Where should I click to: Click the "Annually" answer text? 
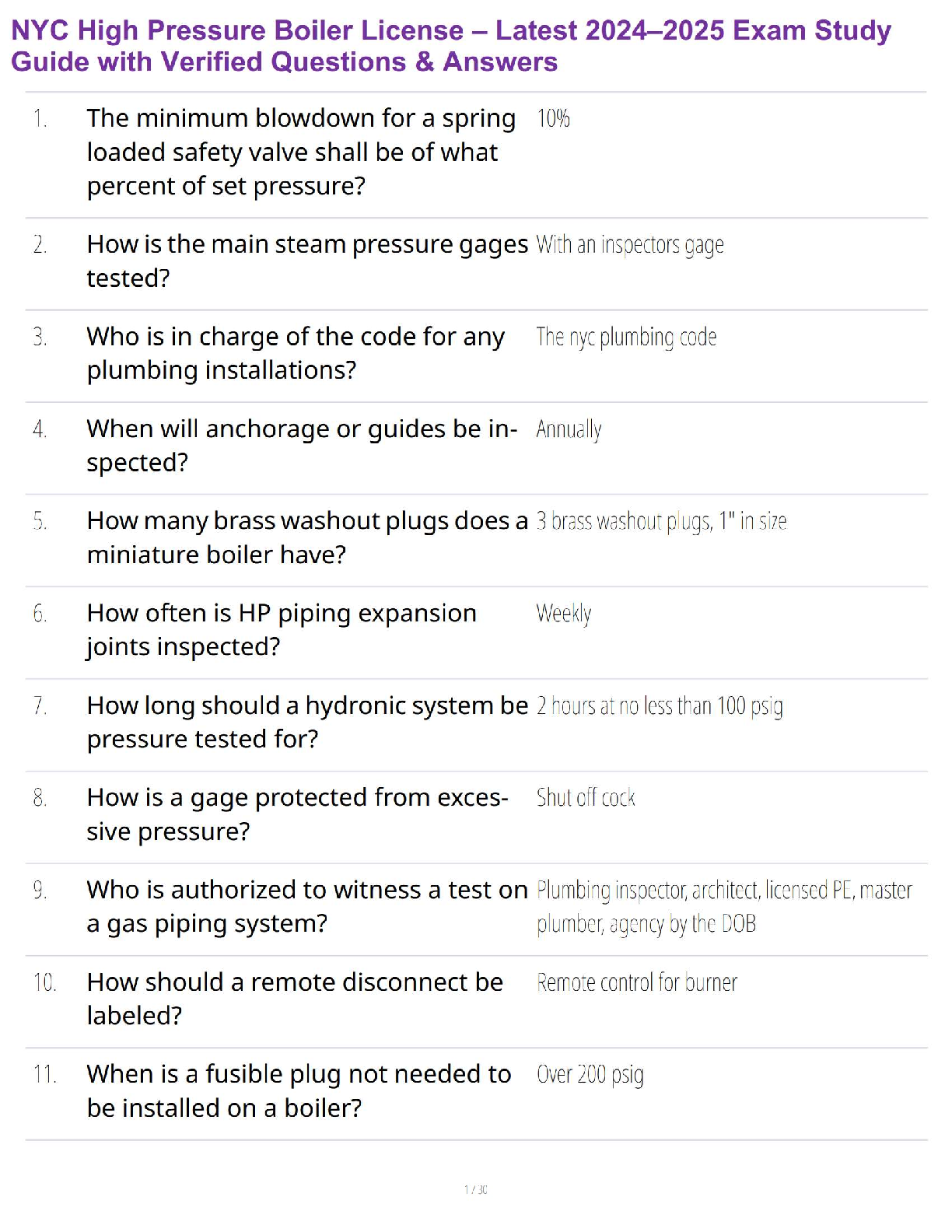click(569, 429)
